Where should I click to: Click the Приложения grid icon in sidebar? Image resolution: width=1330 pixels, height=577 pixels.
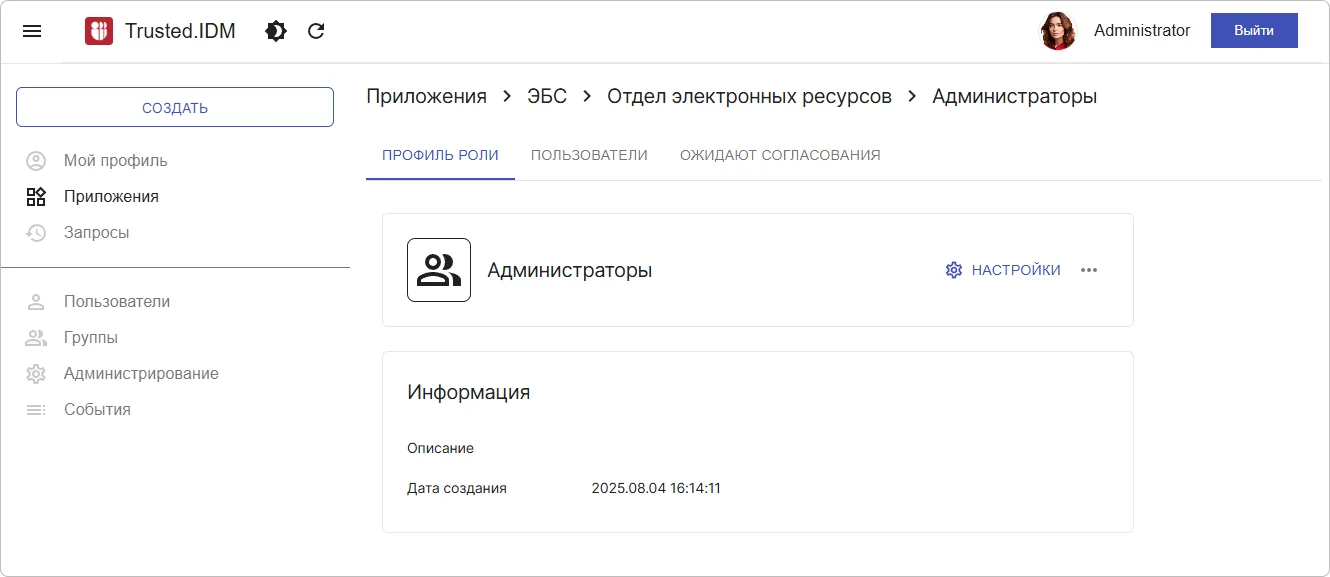[x=36, y=196]
